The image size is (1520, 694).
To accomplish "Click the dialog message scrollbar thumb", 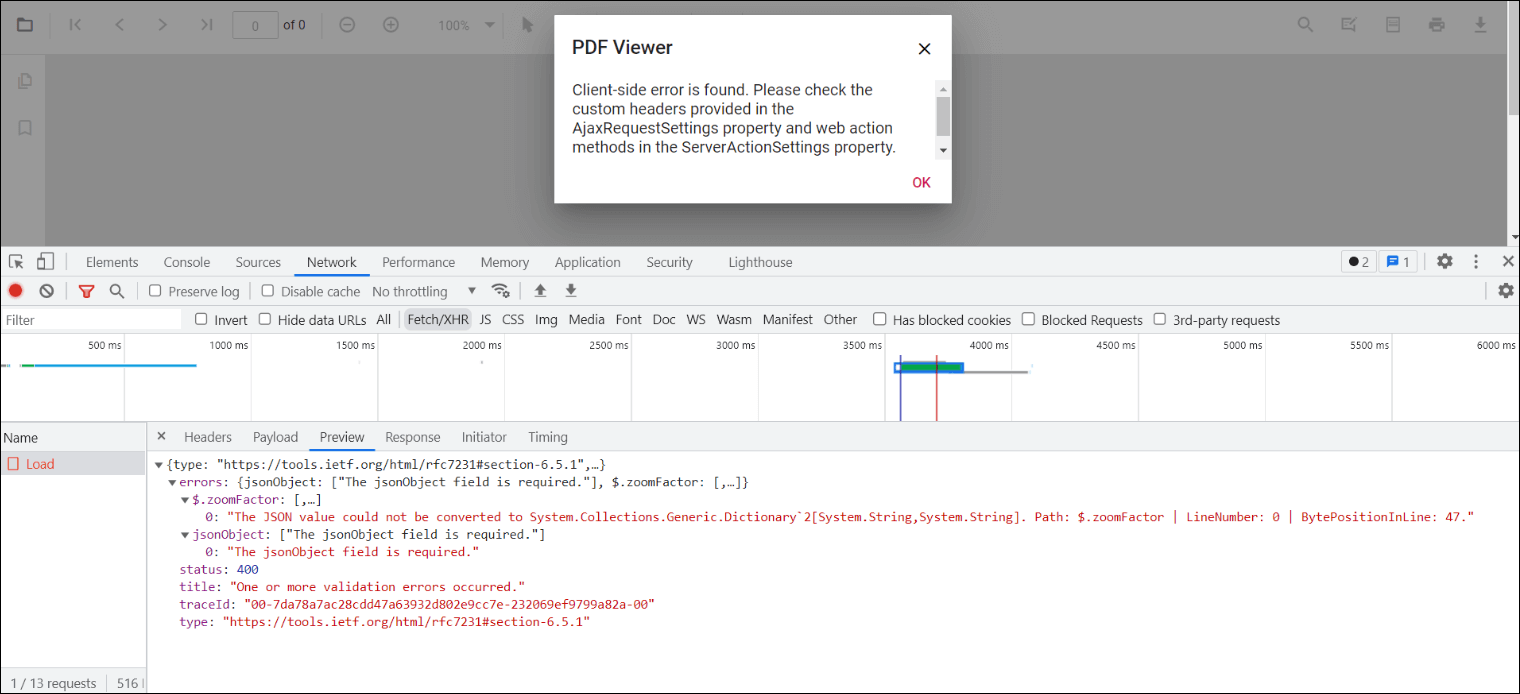I will click(943, 116).
